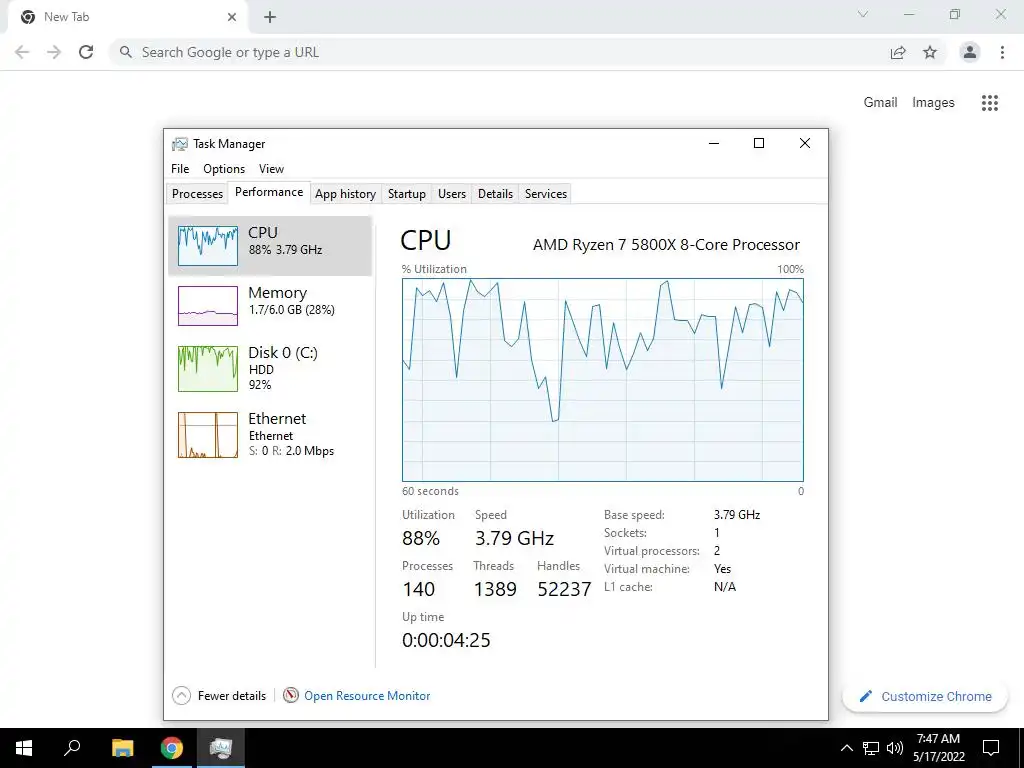Minimize the Task Manager window
Screen dimensions: 1024x768
(714, 144)
